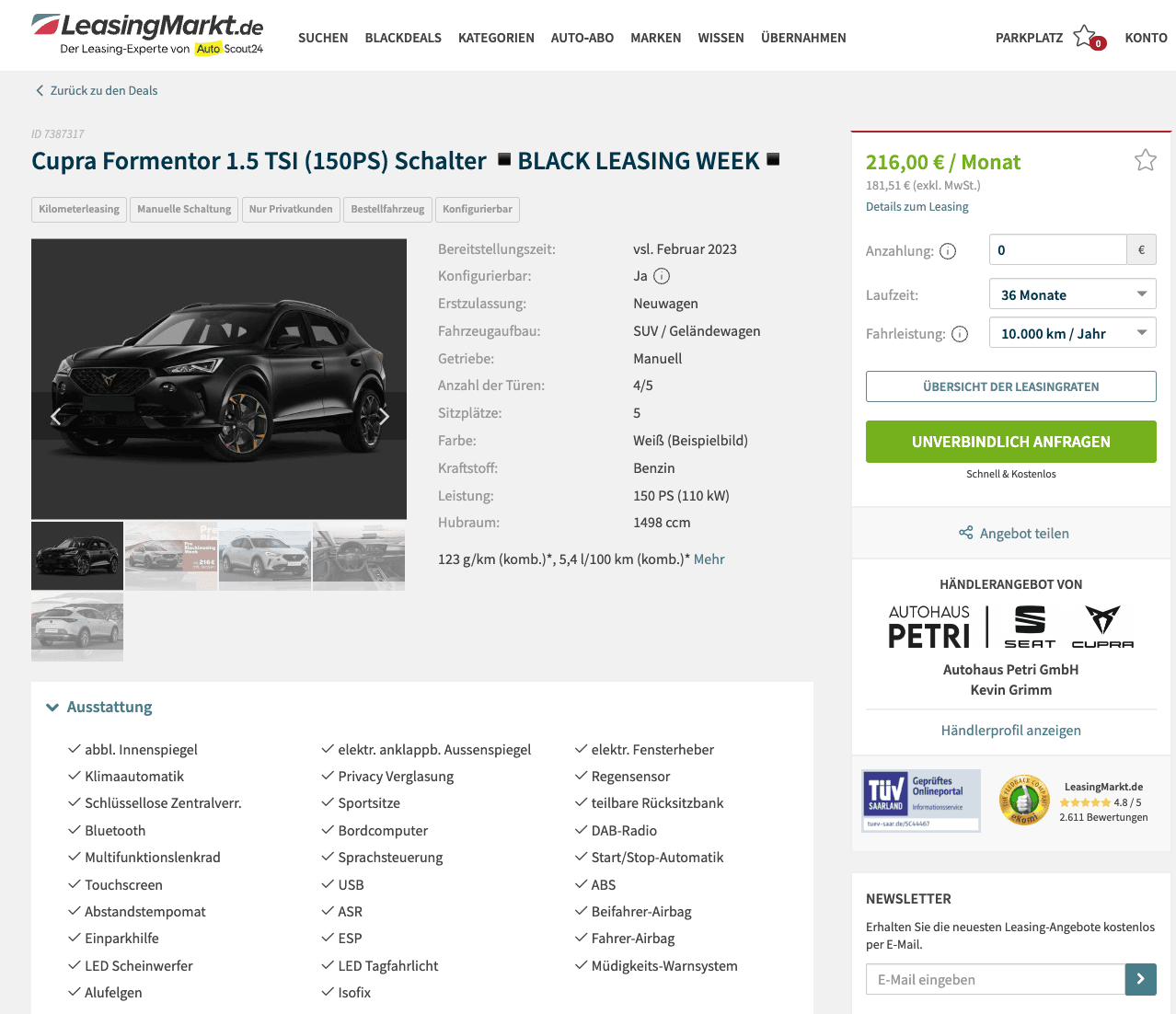Click the eKomi feedback badge
1176x1014 pixels.
(1024, 800)
